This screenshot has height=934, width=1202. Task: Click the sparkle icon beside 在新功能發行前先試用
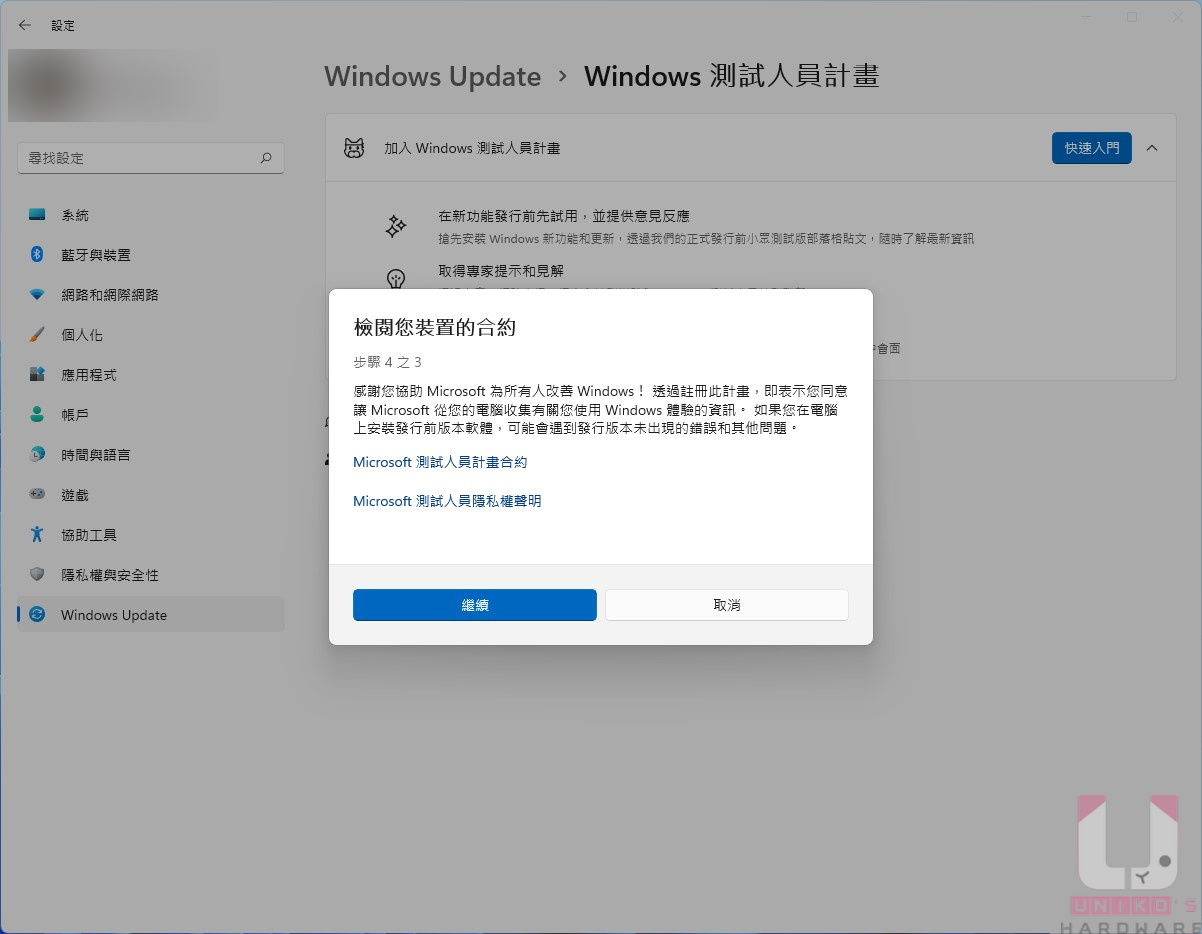pos(396,226)
